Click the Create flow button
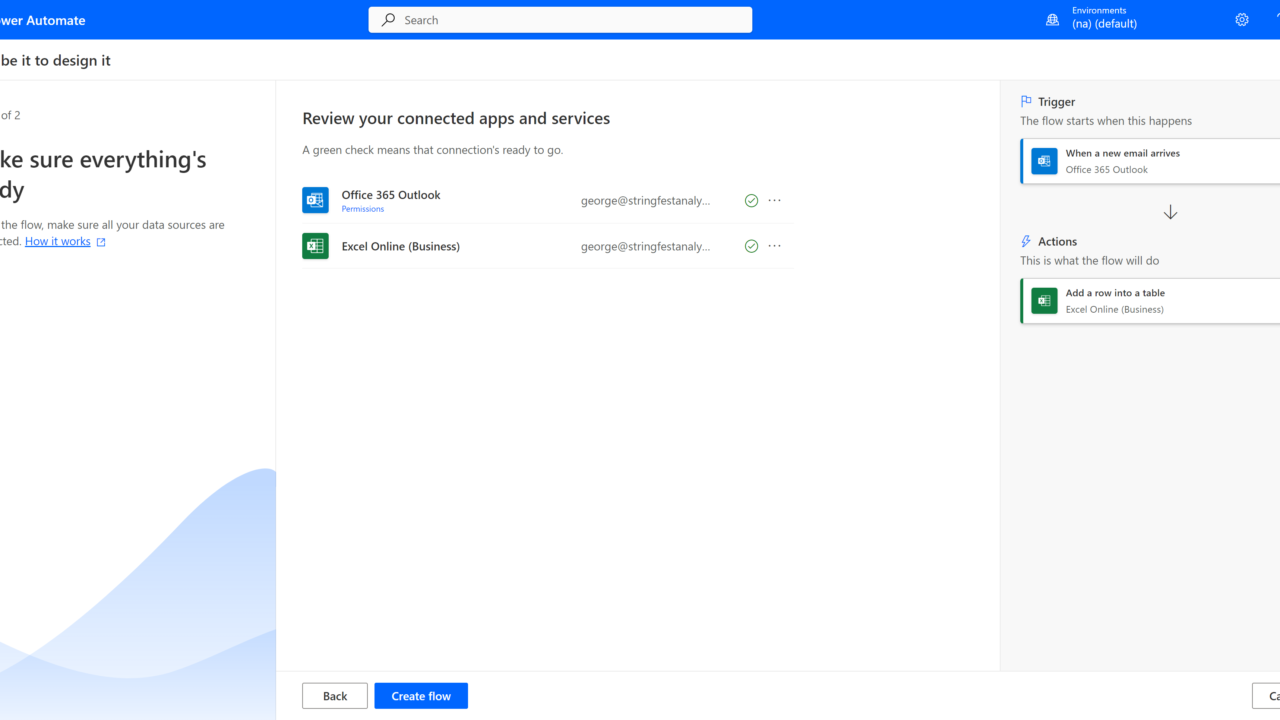 coord(421,696)
